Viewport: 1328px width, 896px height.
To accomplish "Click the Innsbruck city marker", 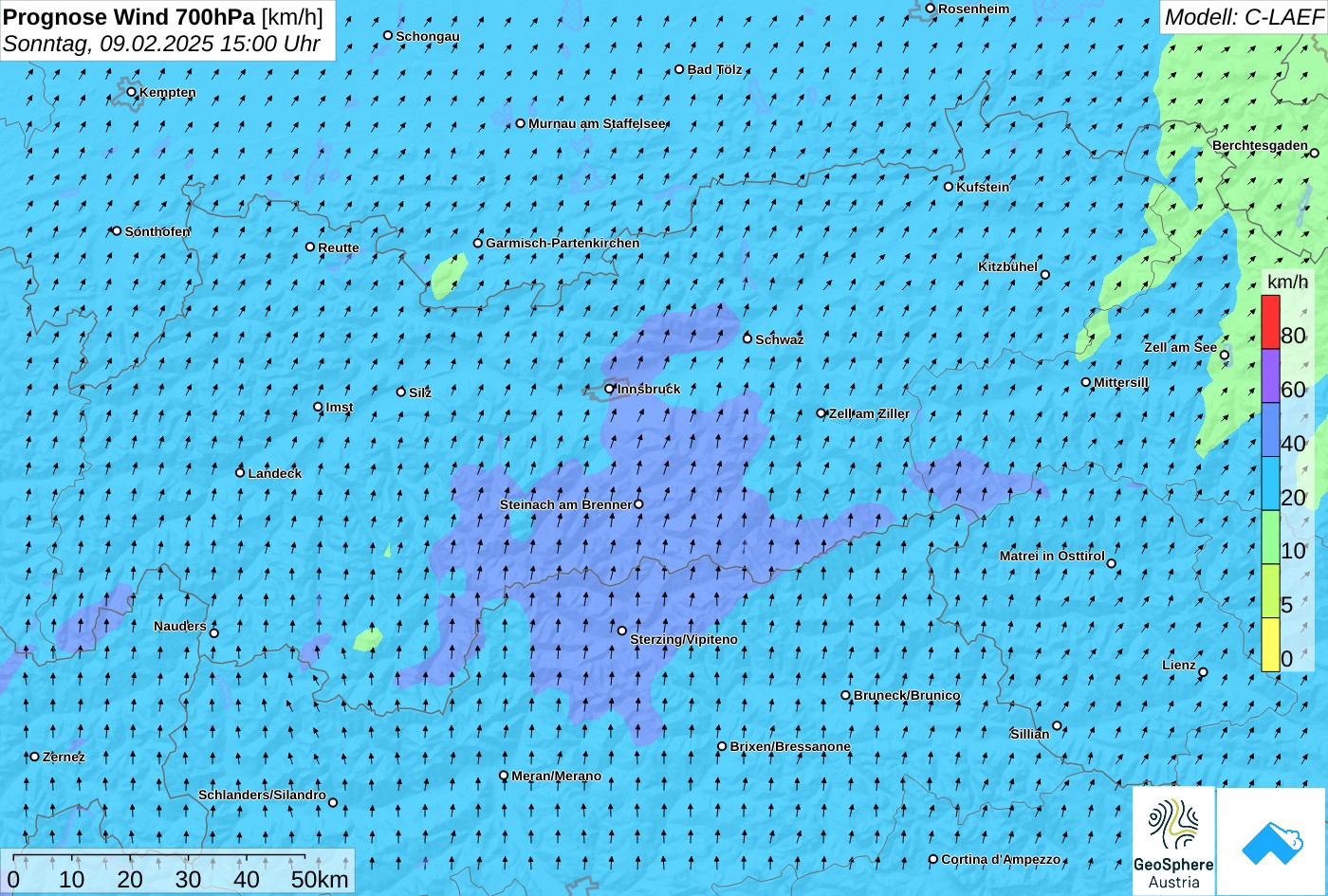I will pos(610,388).
